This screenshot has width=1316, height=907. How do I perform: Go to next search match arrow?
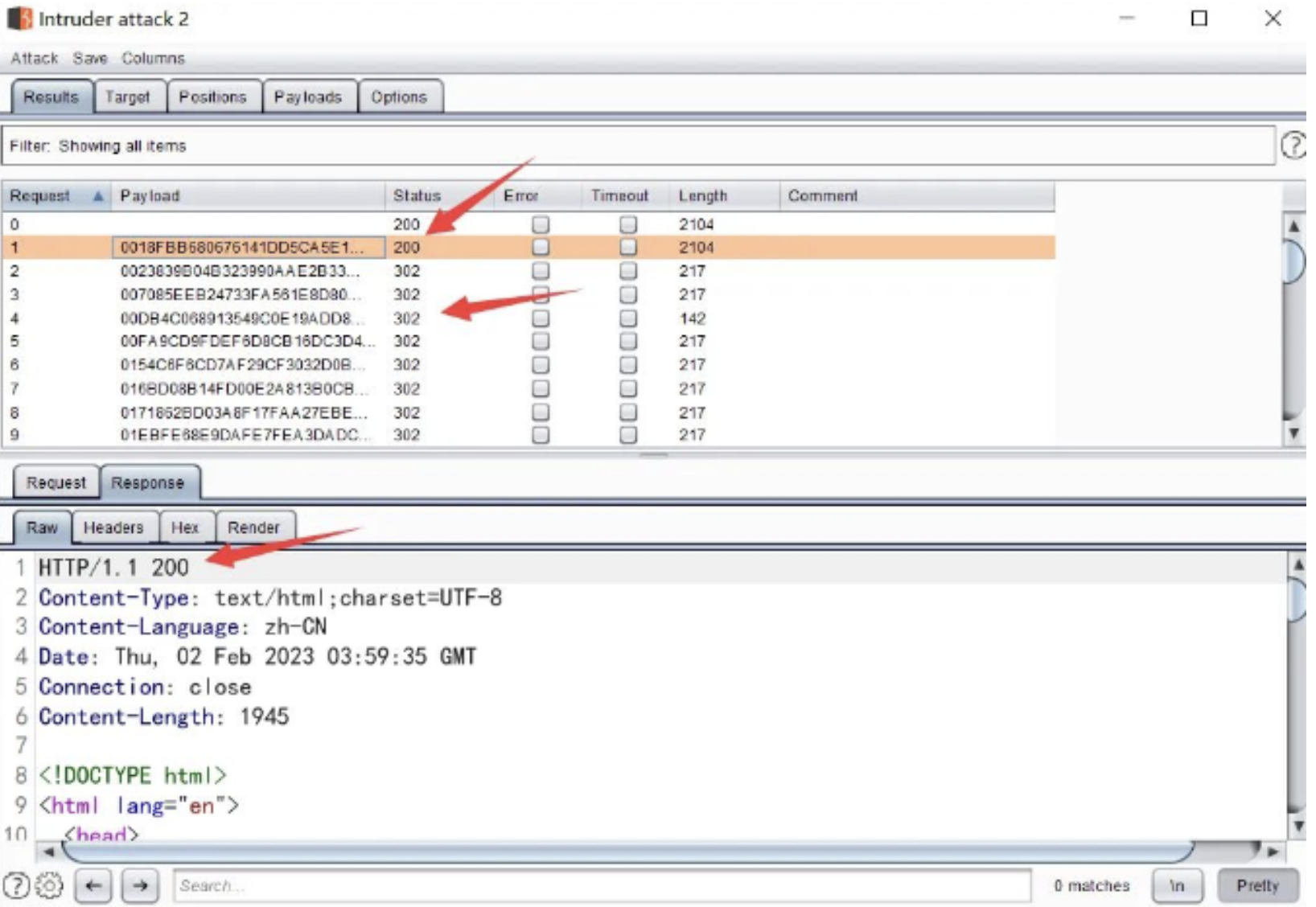click(x=140, y=885)
